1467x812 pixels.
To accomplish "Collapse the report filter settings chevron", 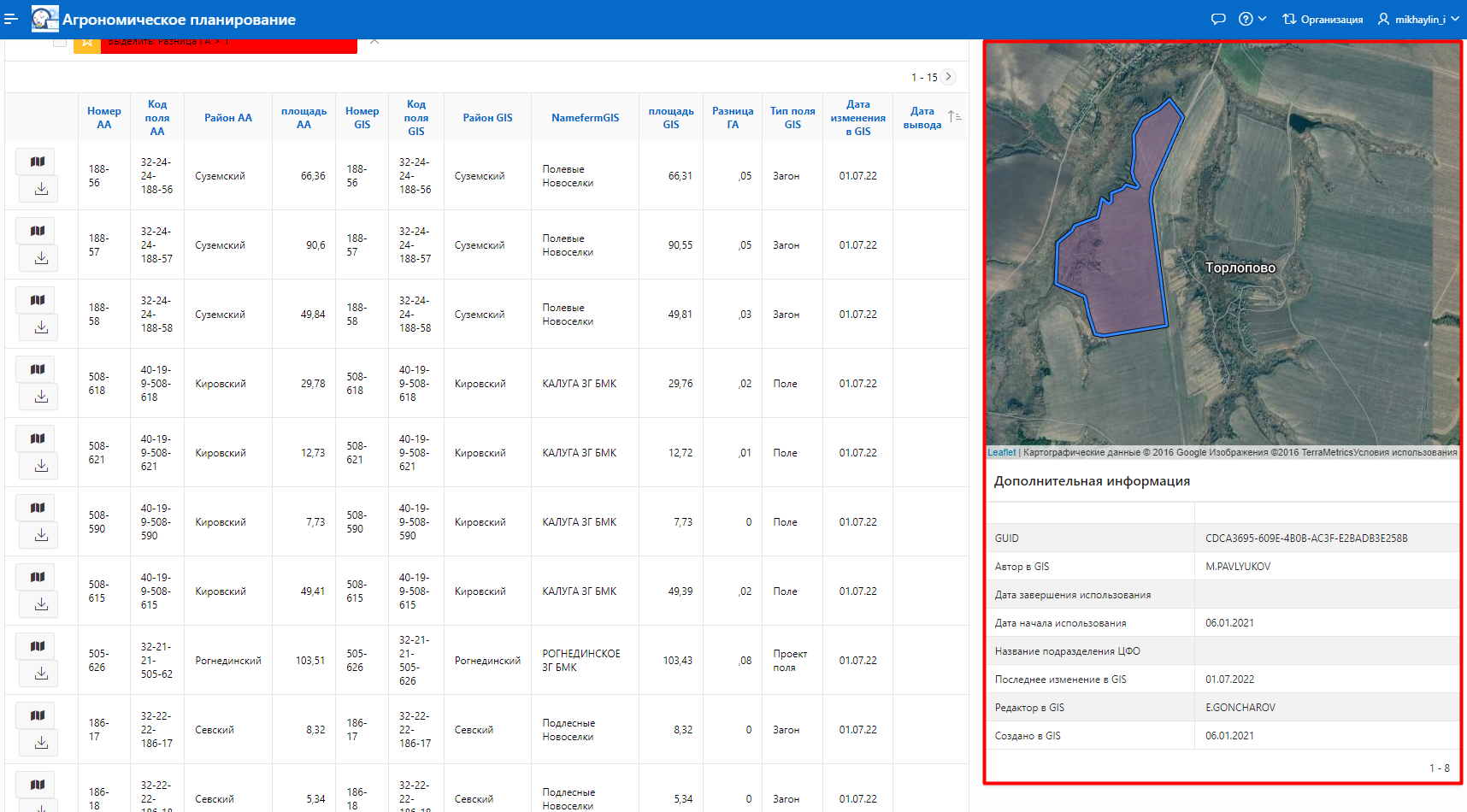I will [x=374, y=42].
